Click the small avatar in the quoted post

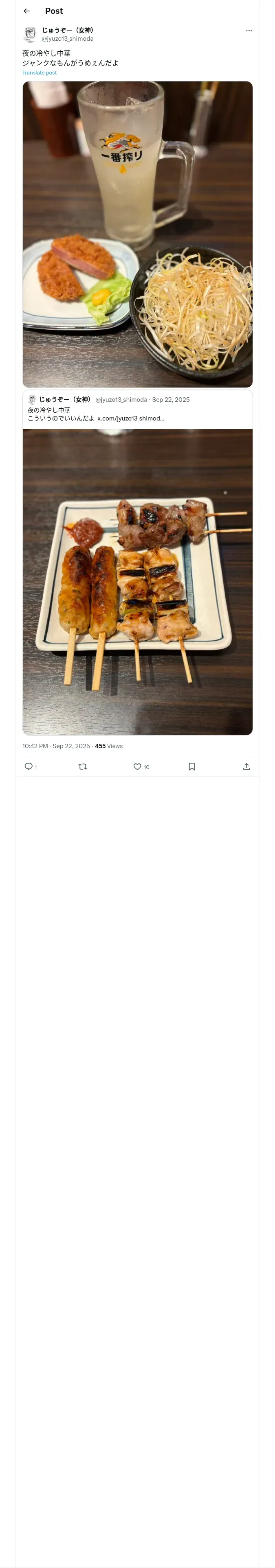coord(32,399)
